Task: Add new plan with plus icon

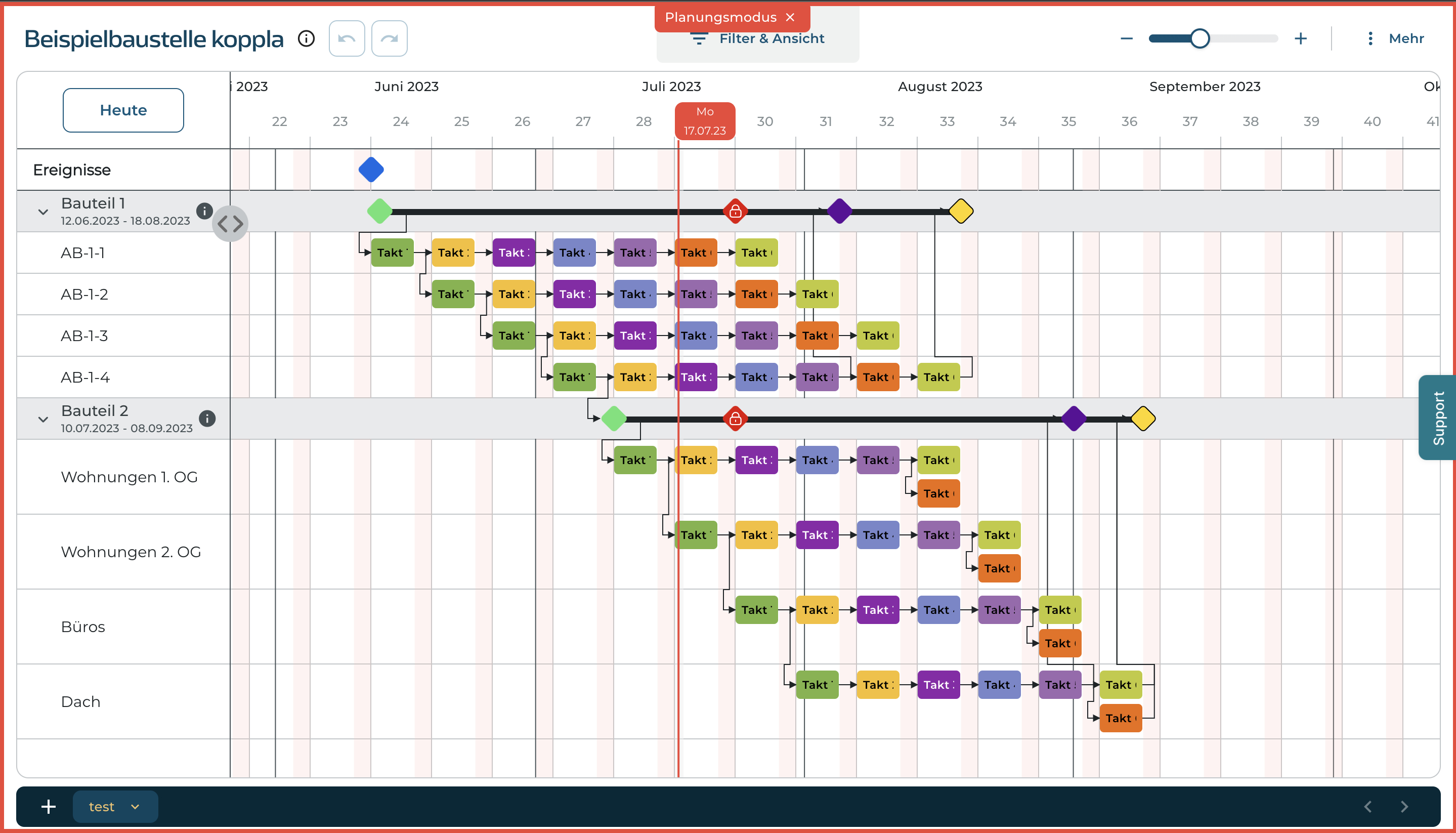Action: point(49,807)
